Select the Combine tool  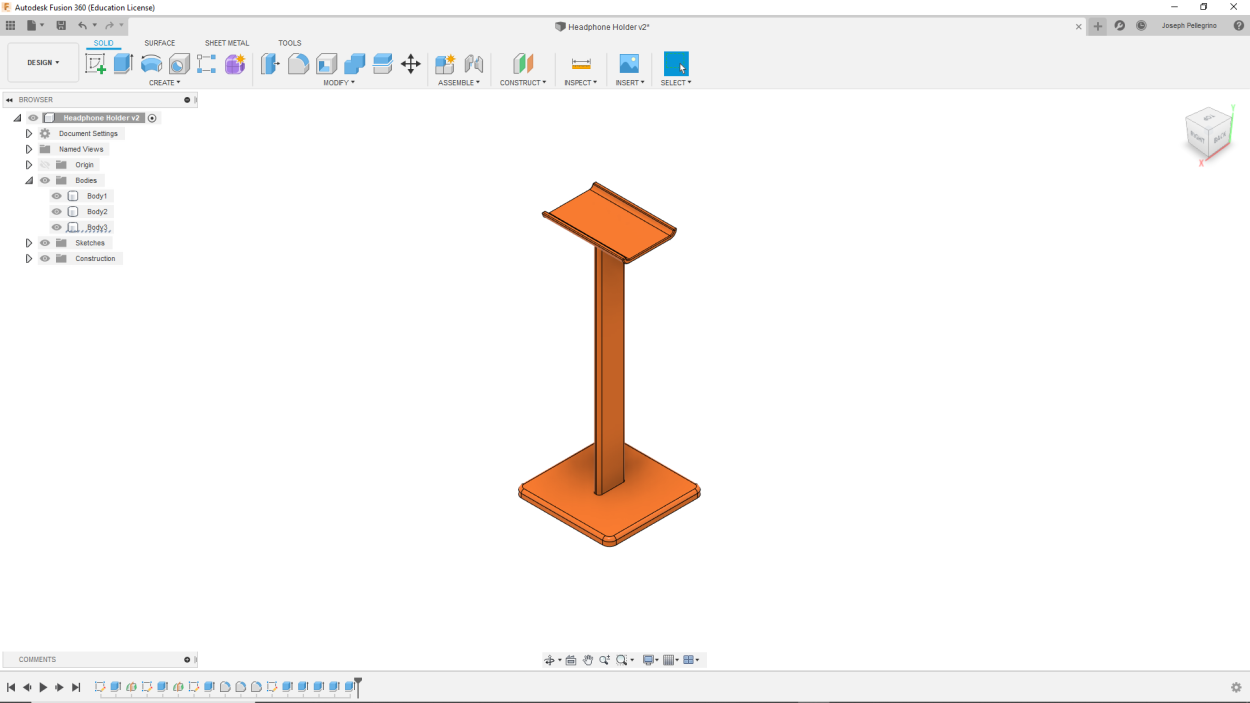354,64
